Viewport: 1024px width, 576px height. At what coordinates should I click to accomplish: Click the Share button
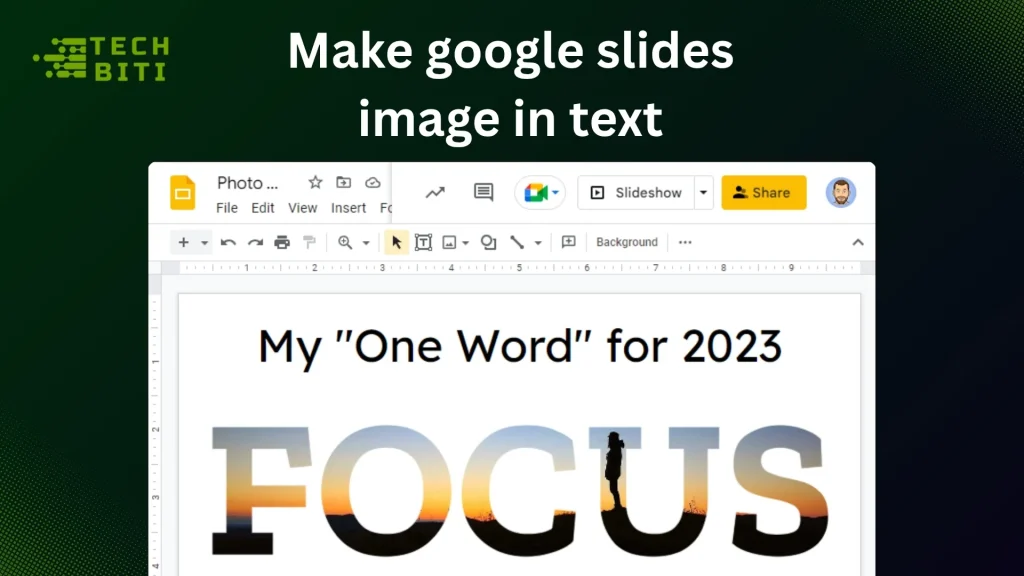[x=764, y=192]
